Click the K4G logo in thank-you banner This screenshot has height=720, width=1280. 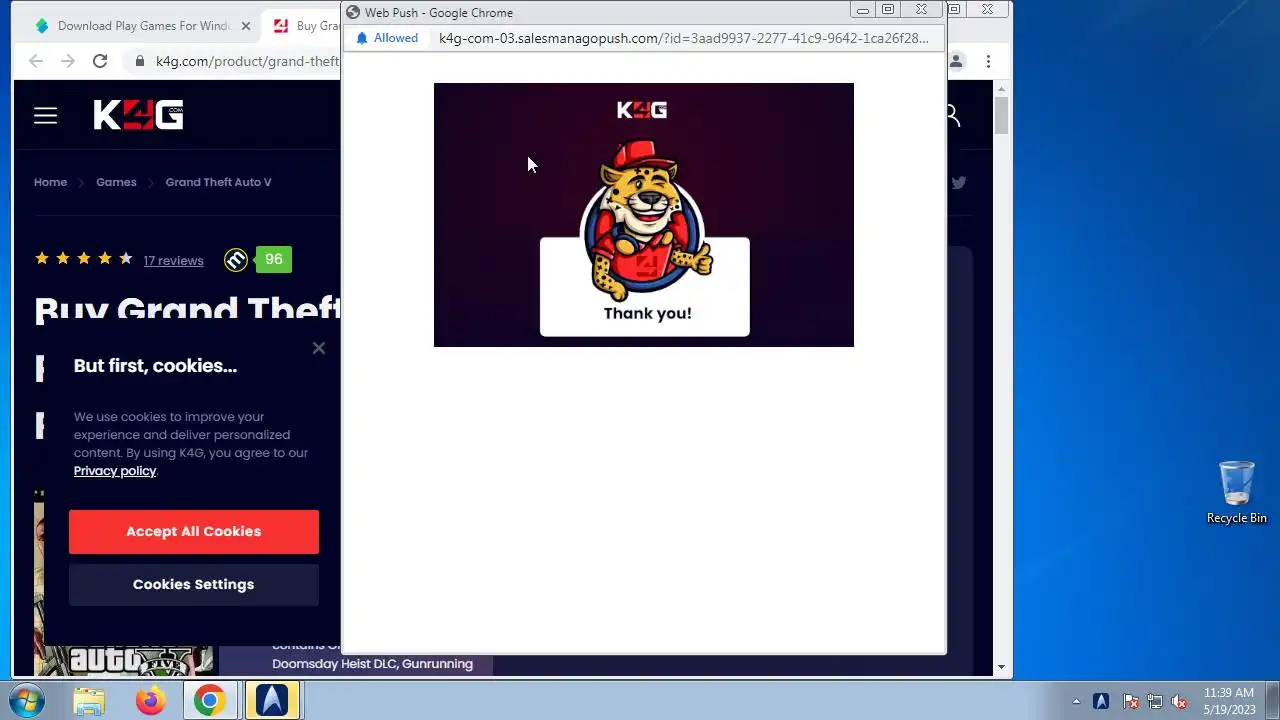coord(642,110)
